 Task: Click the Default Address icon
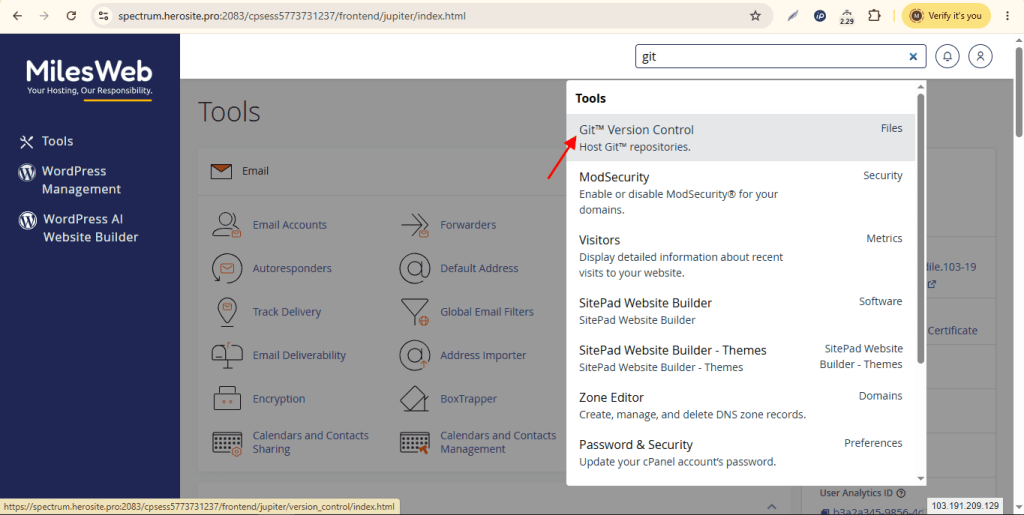(415, 268)
